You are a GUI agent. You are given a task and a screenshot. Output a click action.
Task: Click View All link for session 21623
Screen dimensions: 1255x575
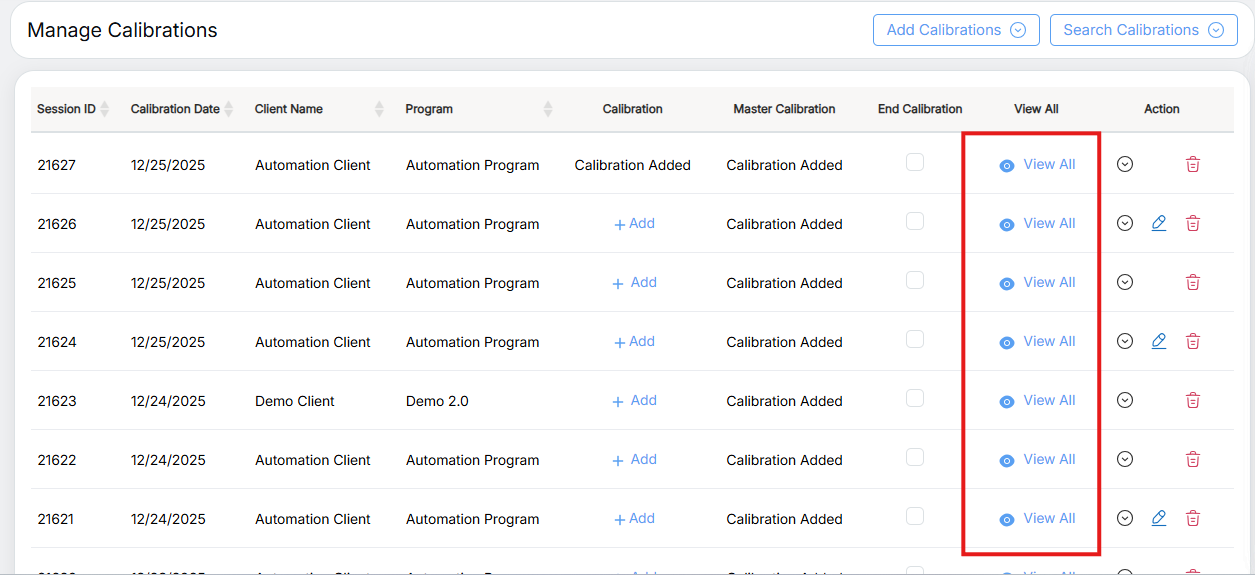click(x=1038, y=400)
